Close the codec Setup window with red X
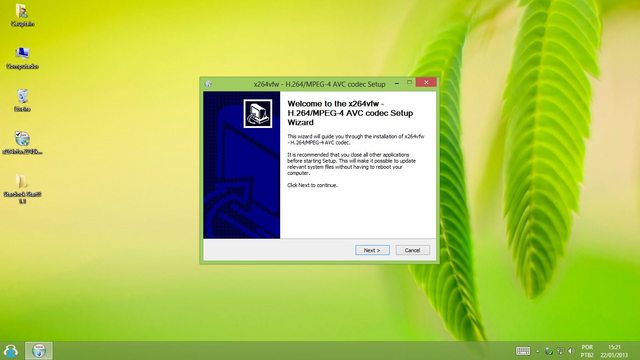640x360 pixels. click(426, 82)
